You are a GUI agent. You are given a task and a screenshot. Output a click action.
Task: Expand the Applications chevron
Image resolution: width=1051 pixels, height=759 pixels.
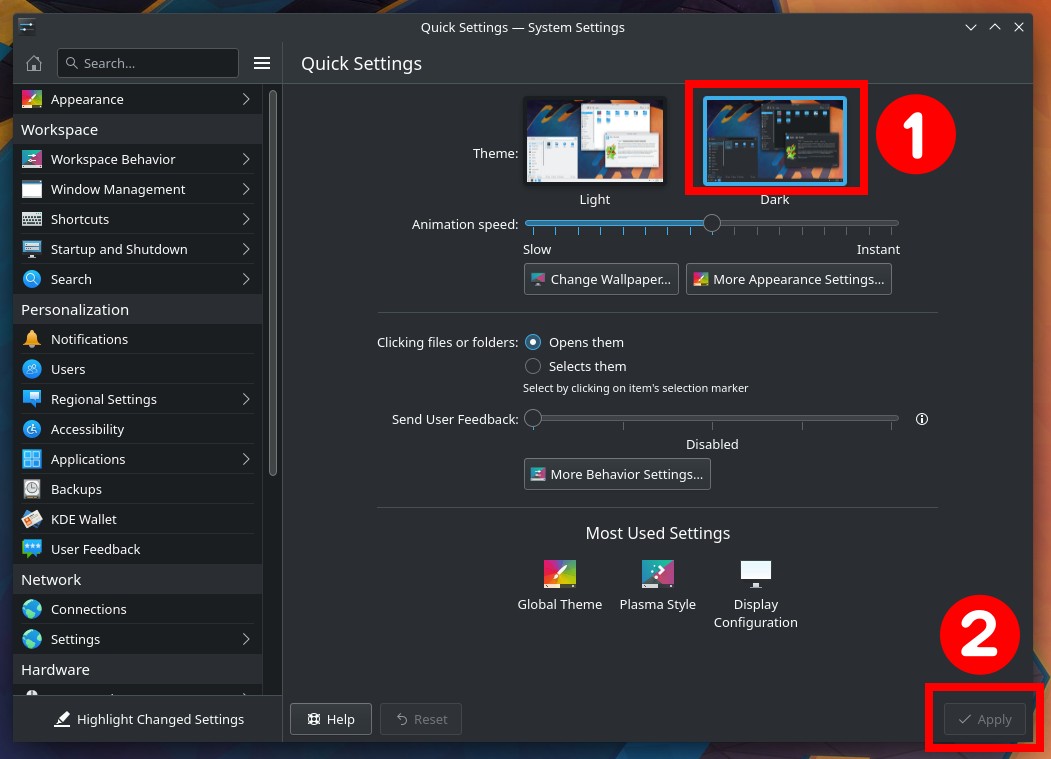(x=246, y=459)
